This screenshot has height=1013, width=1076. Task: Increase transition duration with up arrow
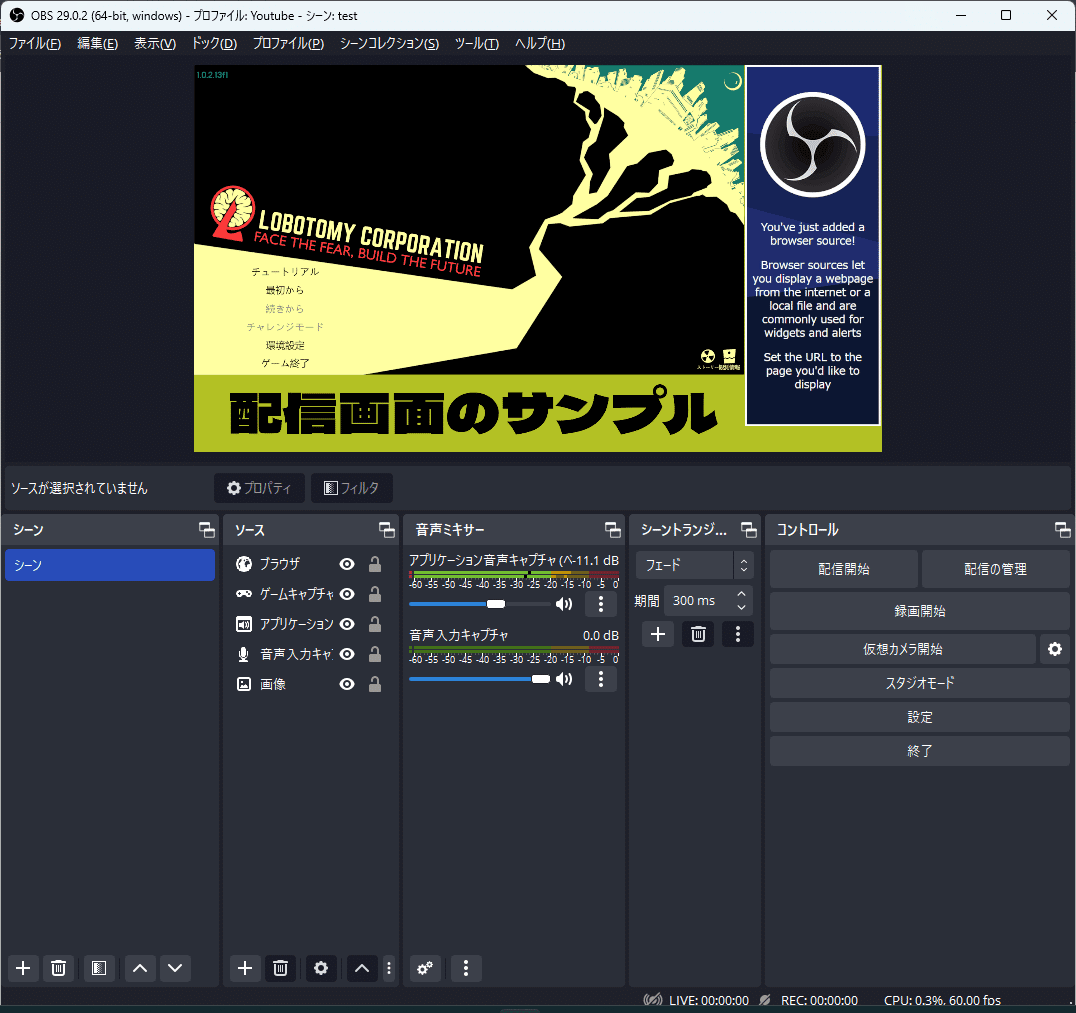[741, 594]
